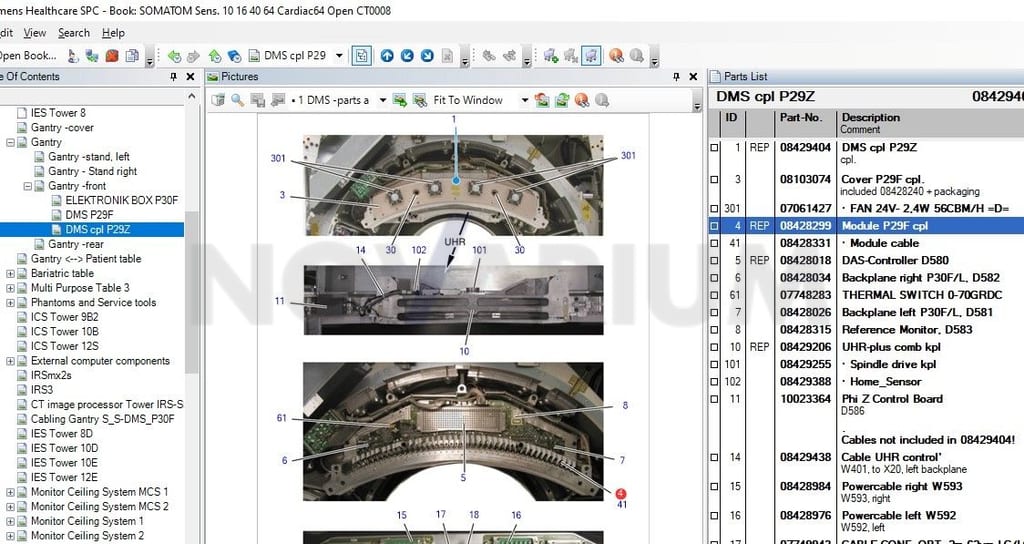
Task: Click the magnifier icon in Pictures toolbar
Action: point(238,100)
